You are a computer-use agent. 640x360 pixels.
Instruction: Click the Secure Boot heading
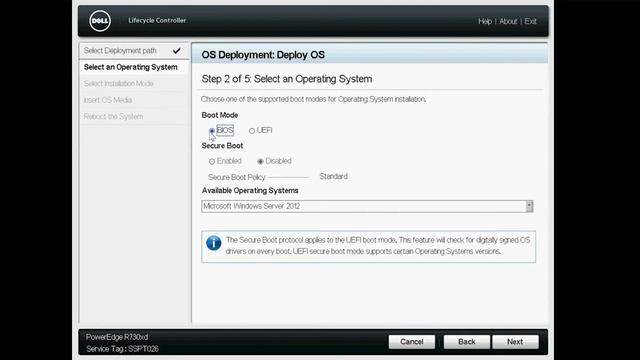222,146
